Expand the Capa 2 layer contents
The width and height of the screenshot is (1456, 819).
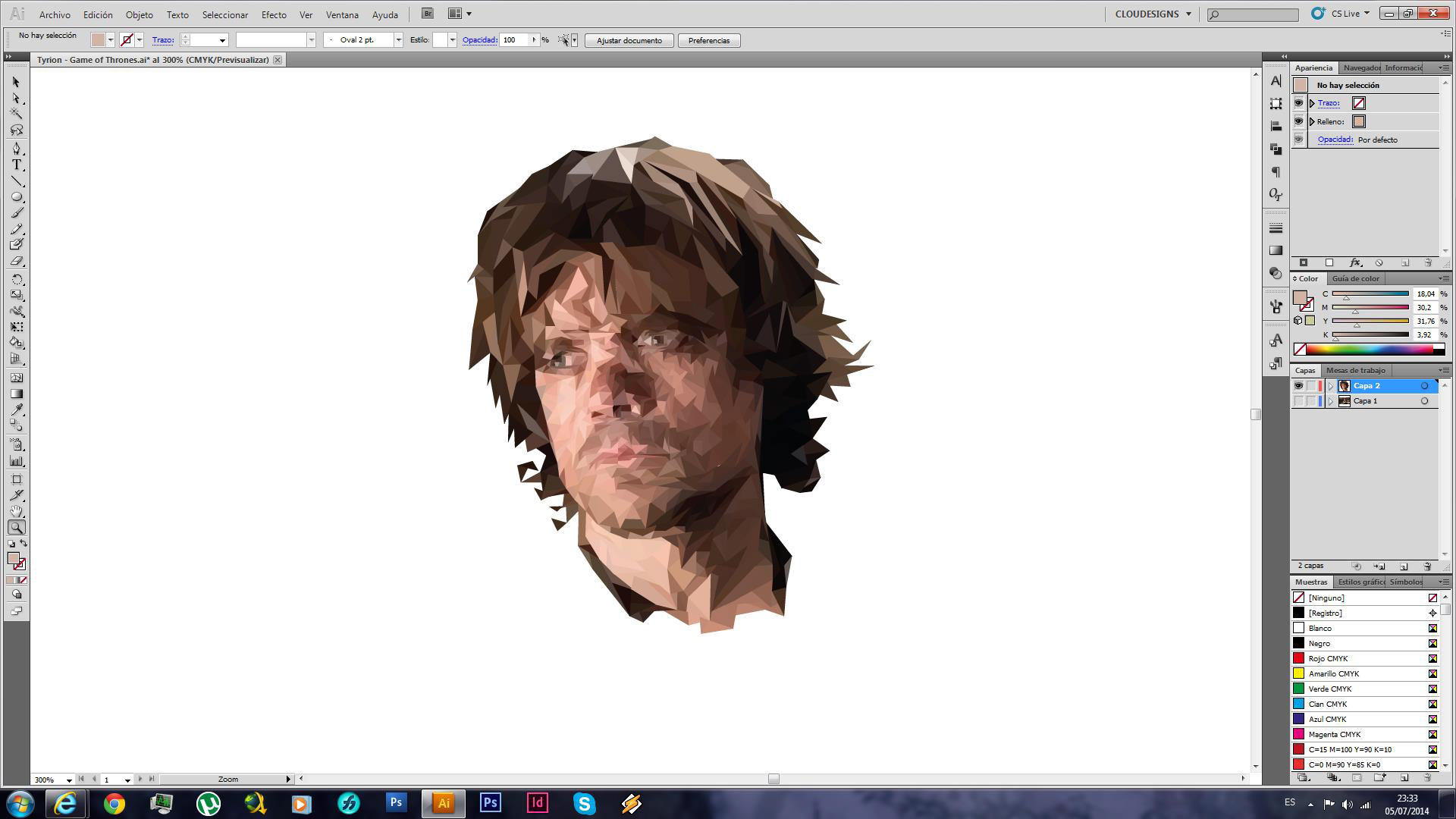[1330, 386]
